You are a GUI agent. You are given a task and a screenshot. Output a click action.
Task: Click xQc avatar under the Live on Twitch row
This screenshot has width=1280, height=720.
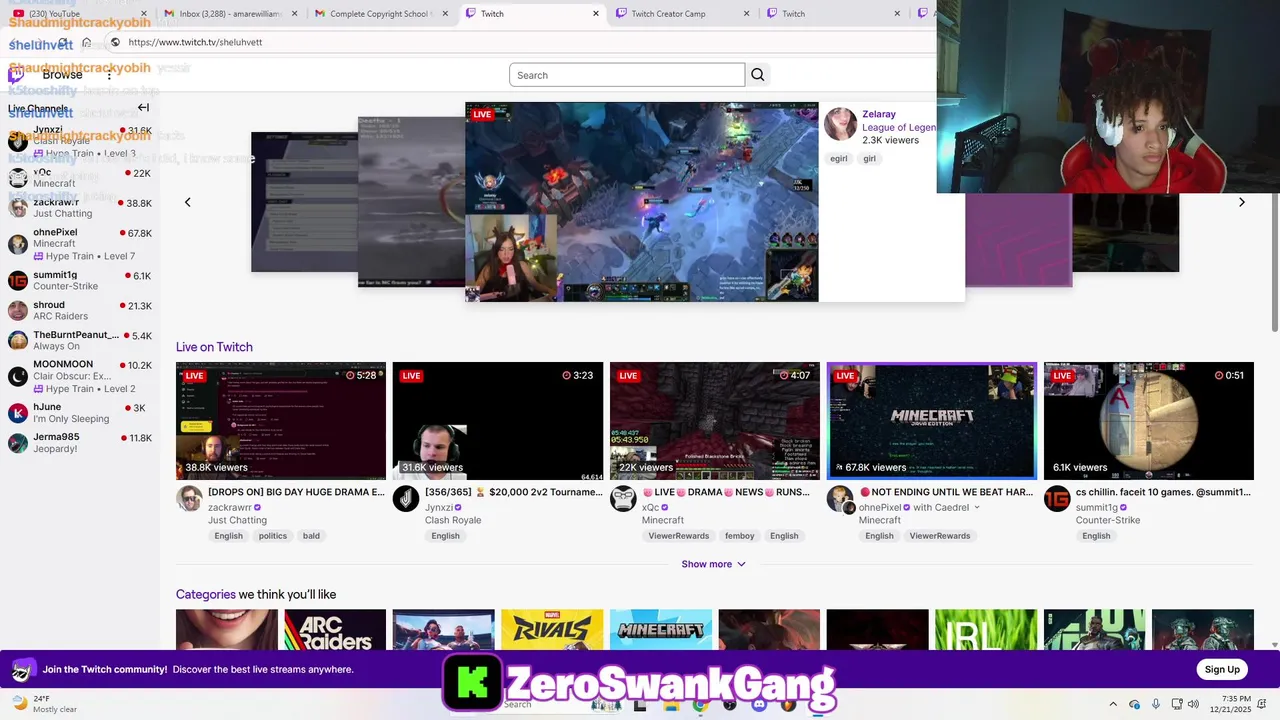tap(623, 498)
